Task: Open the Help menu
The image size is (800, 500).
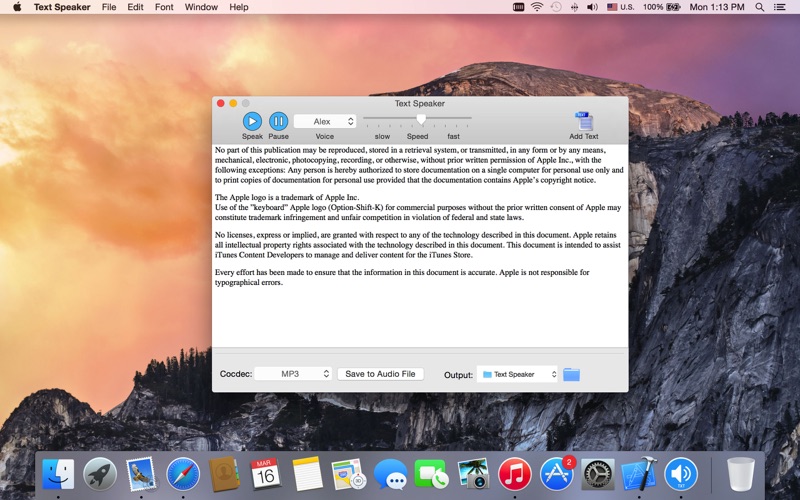Action: tap(239, 7)
